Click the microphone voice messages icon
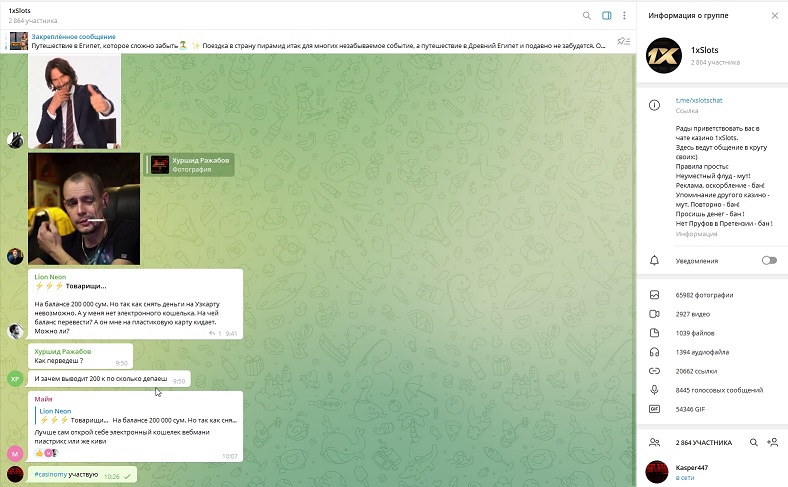The image size is (788, 487). click(x=654, y=390)
